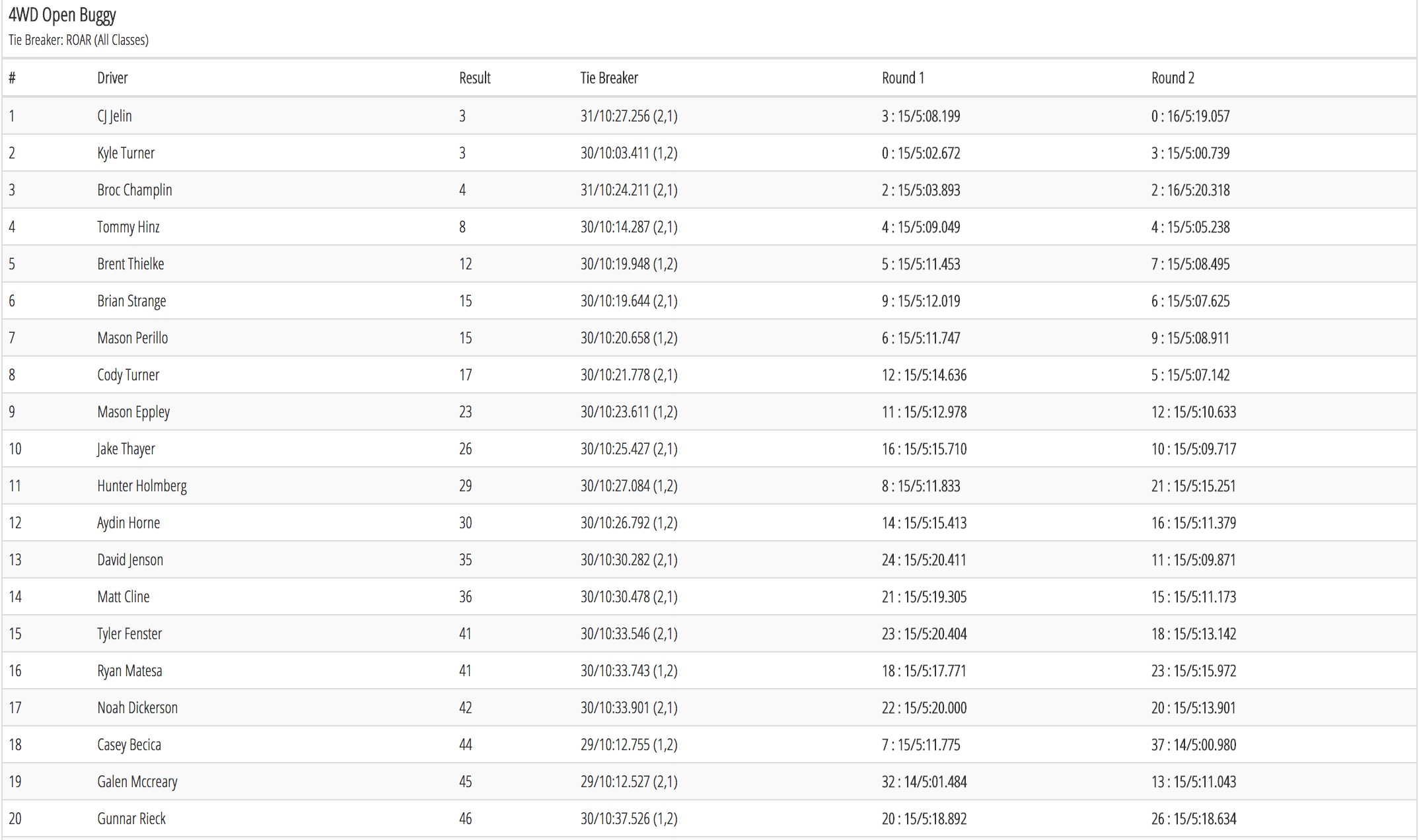Select driver name Aydin Horne
The width and height of the screenshot is (1419, 840).
click(128, 523)
